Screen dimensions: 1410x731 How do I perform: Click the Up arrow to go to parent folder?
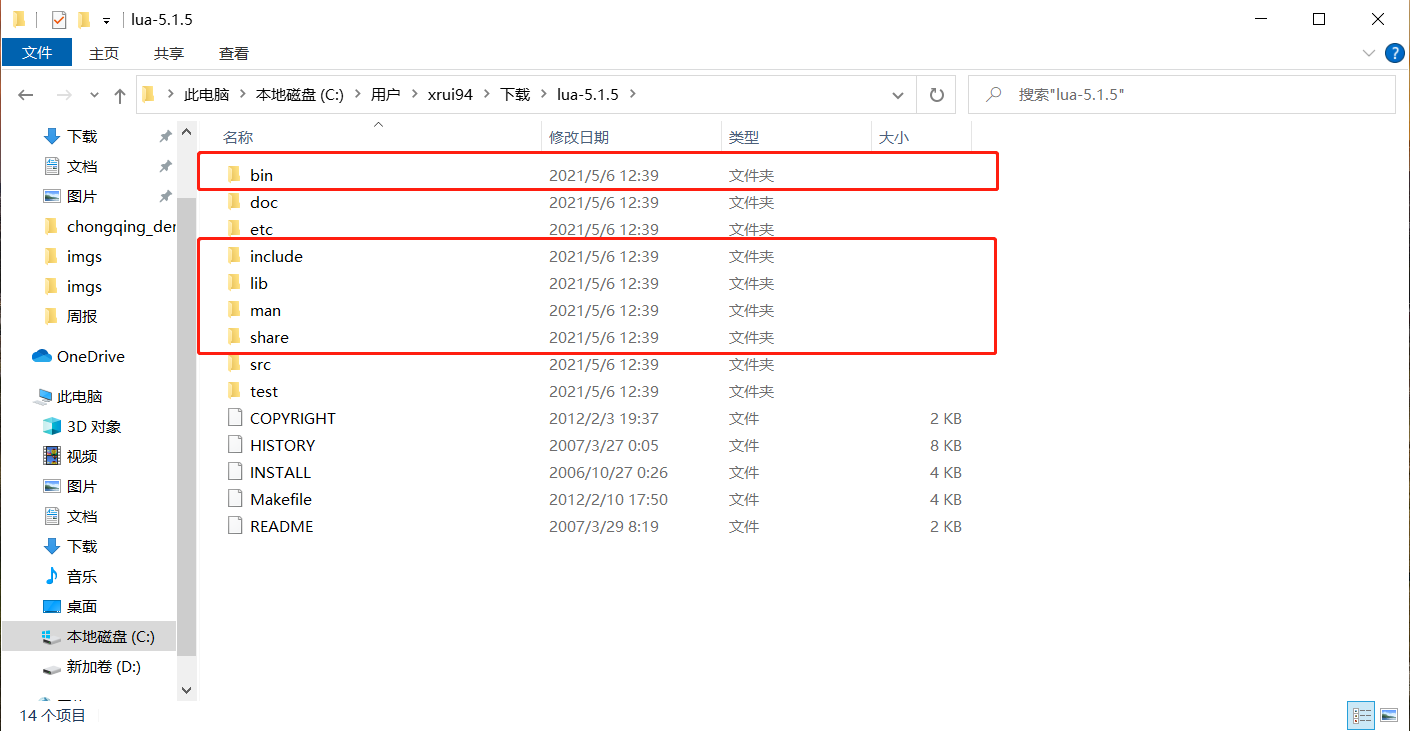tap(119, 93)
